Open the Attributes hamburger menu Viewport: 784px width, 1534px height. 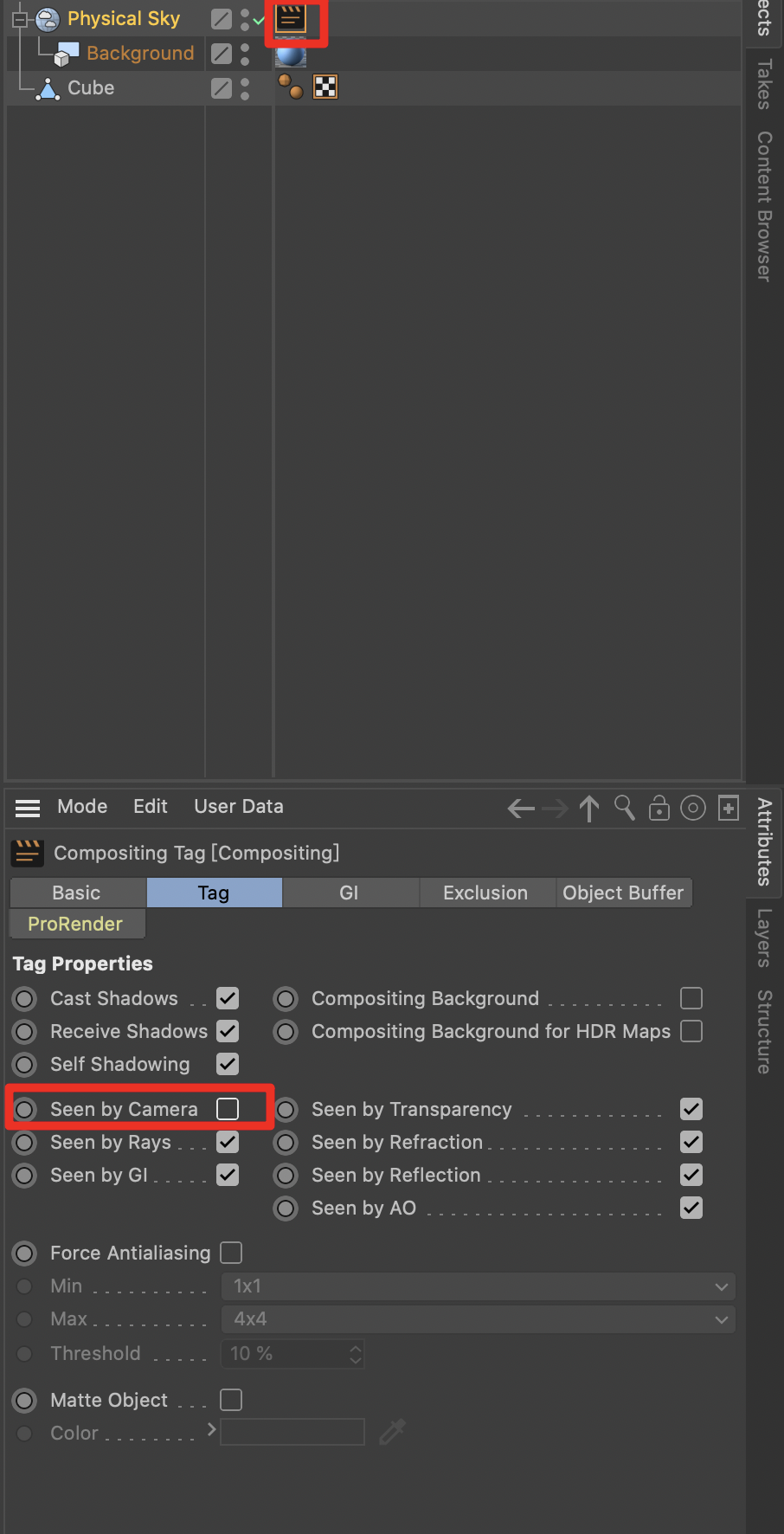click(28, 808)
